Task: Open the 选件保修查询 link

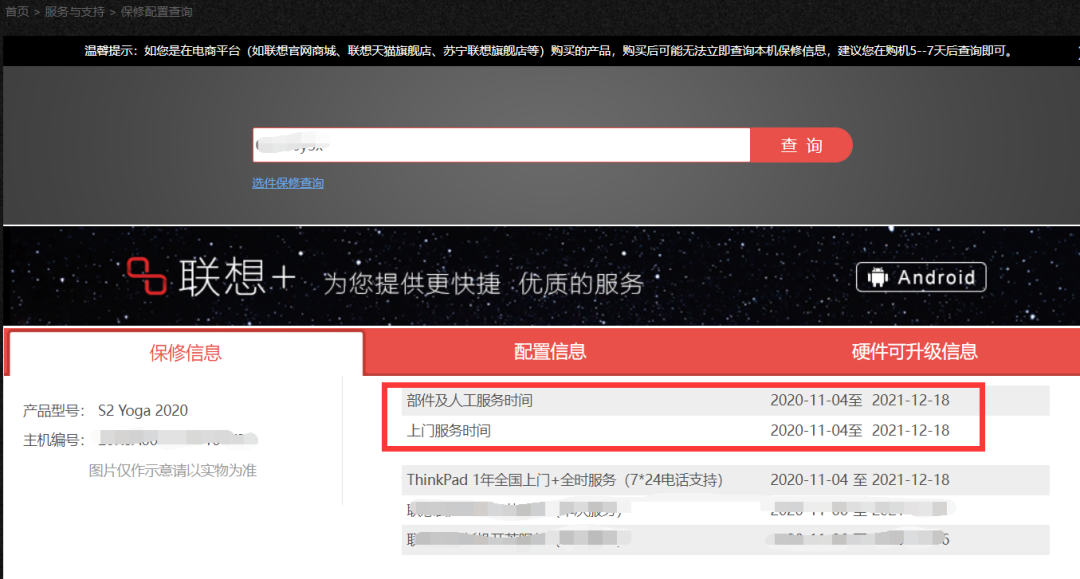Action: click(288, 182)
